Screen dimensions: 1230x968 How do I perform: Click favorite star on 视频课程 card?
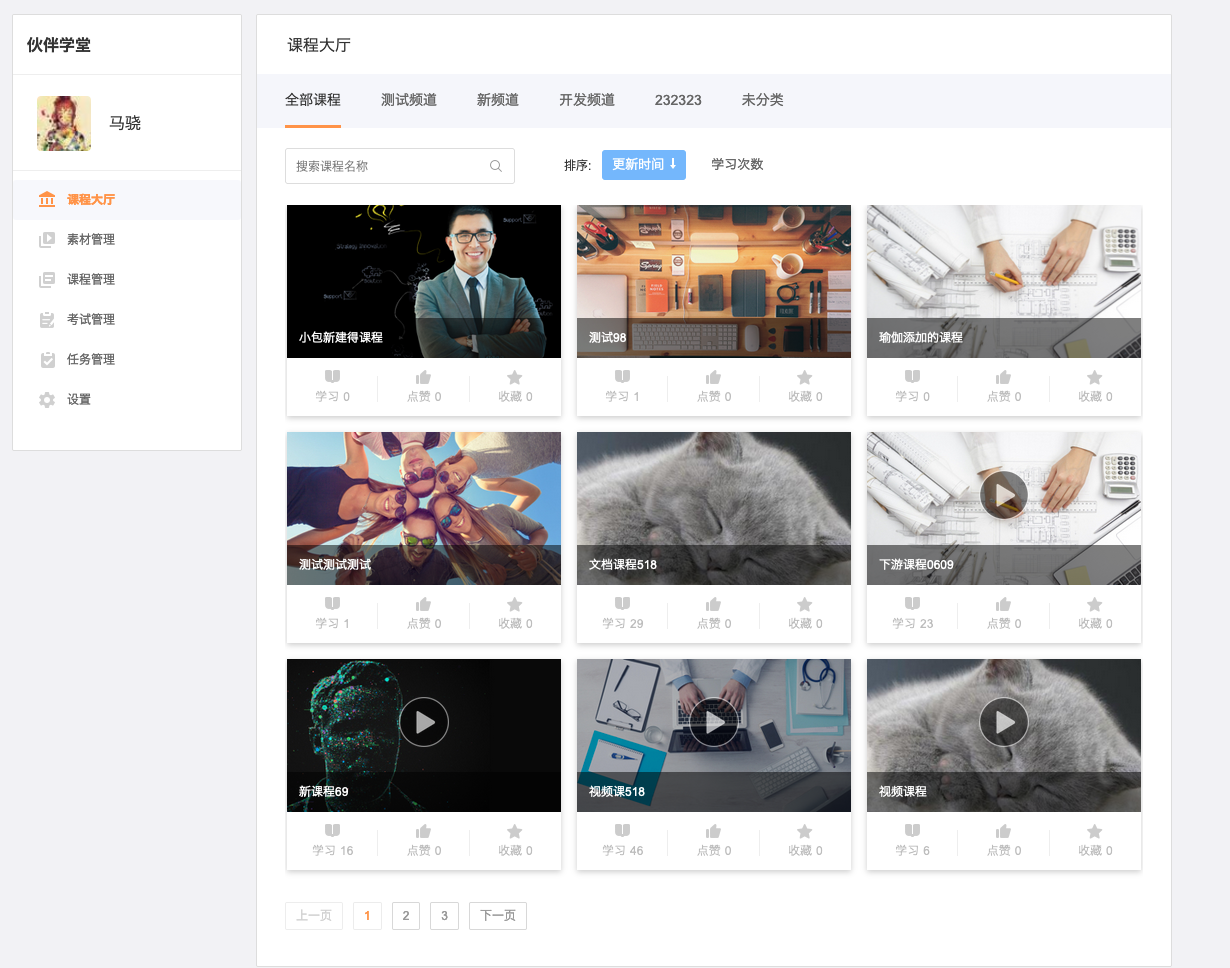click(x=1095, y=831)
